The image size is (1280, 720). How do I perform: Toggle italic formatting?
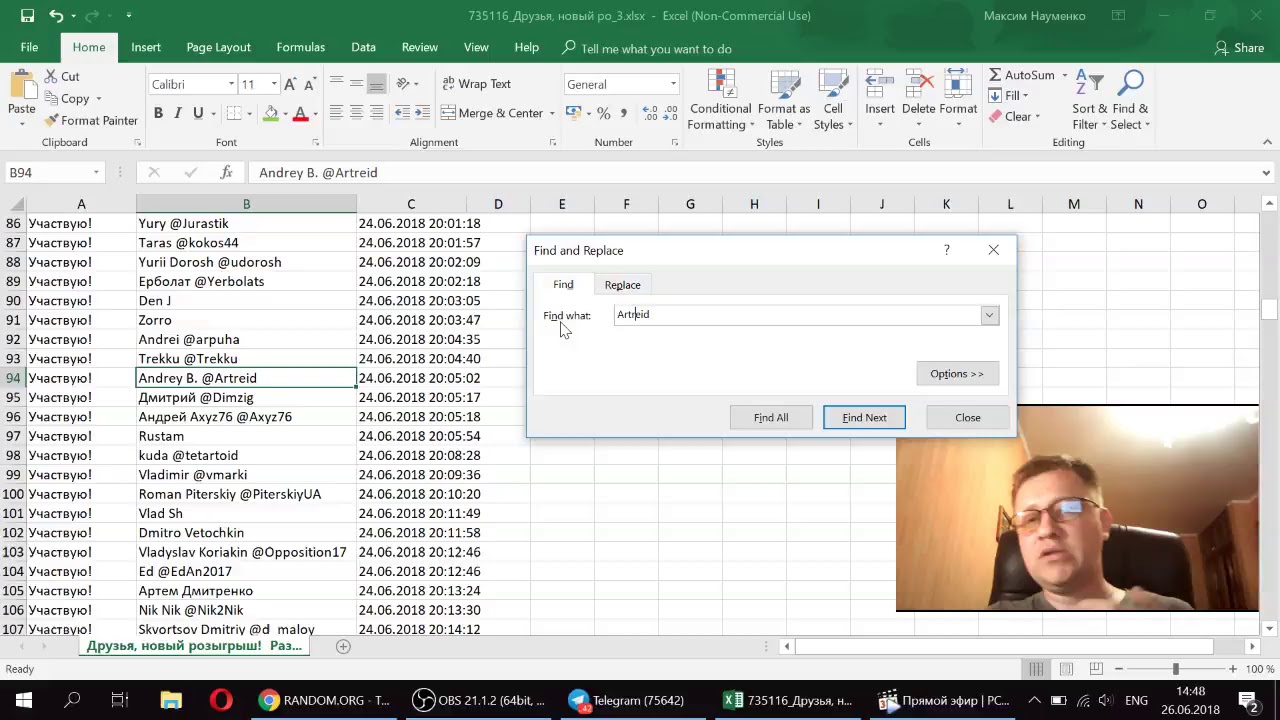tap(178, 113)
